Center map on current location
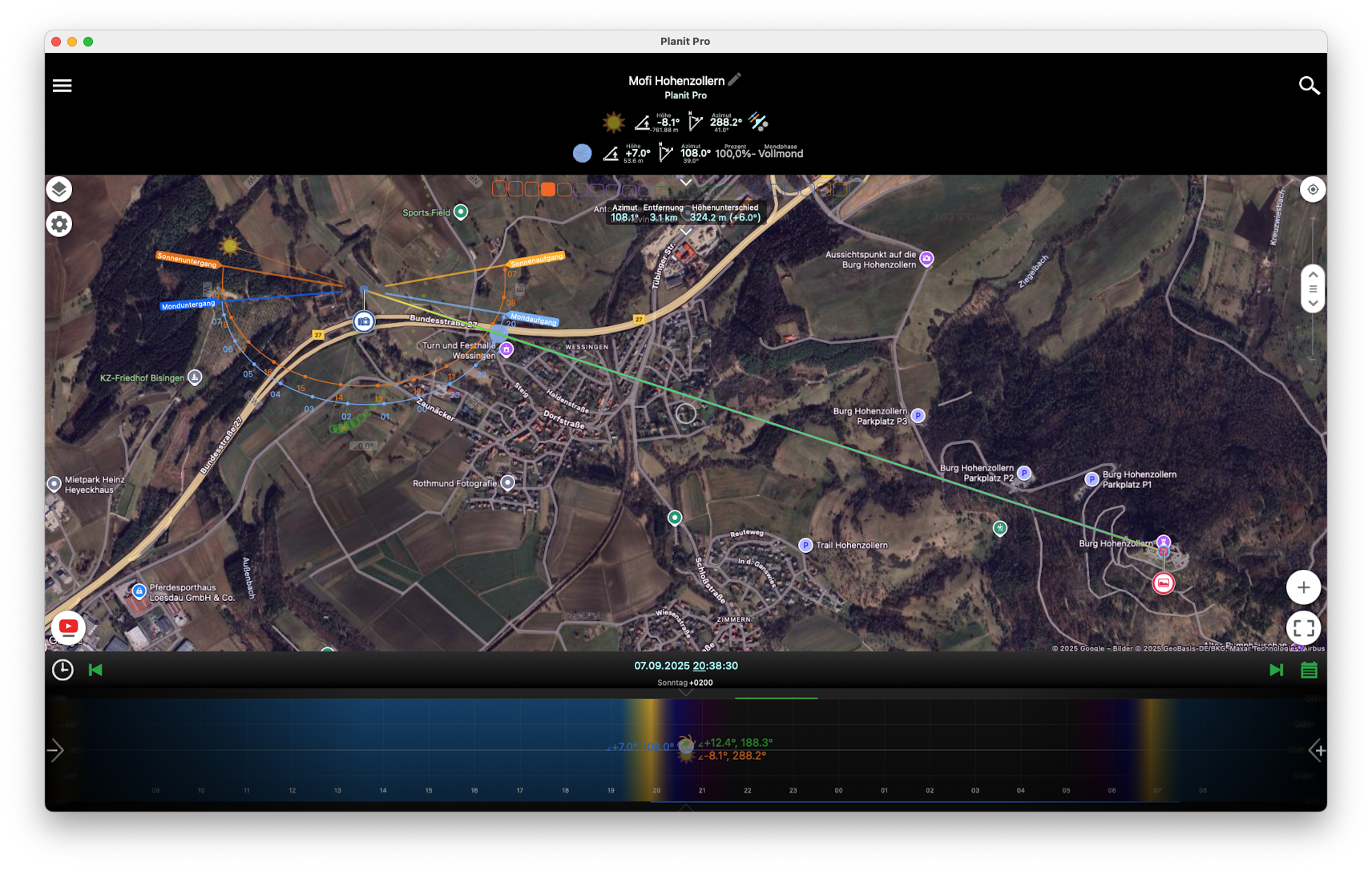 point(1312,190)
